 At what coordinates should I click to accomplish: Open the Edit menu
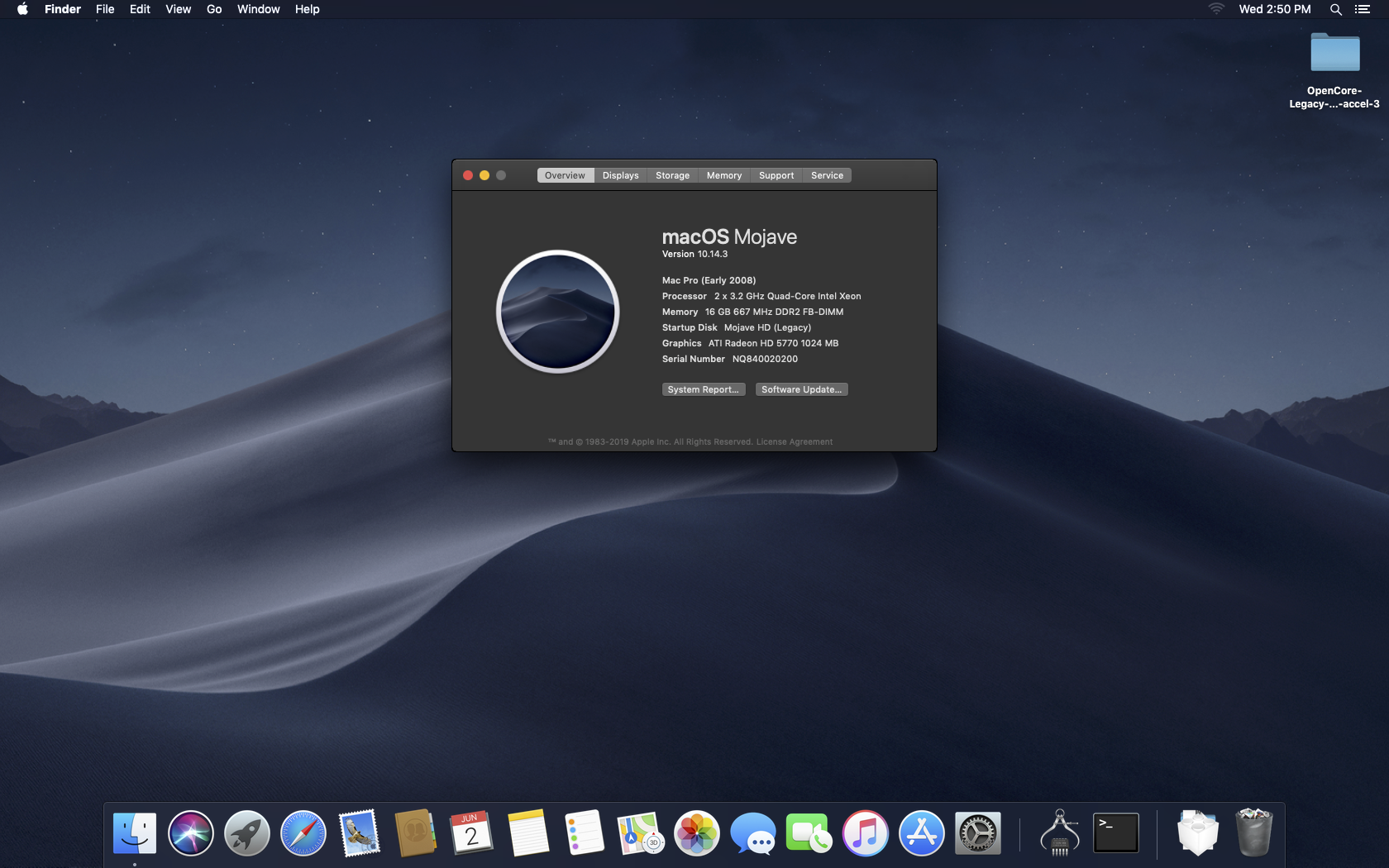click(x=140, y=9)
